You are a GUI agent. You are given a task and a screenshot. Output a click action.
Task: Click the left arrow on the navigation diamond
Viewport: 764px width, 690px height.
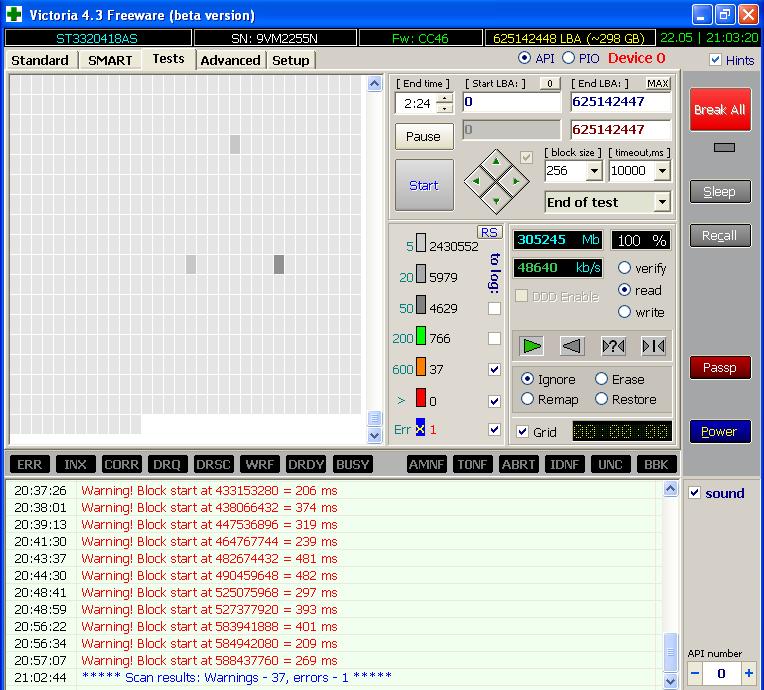(476, 181)
